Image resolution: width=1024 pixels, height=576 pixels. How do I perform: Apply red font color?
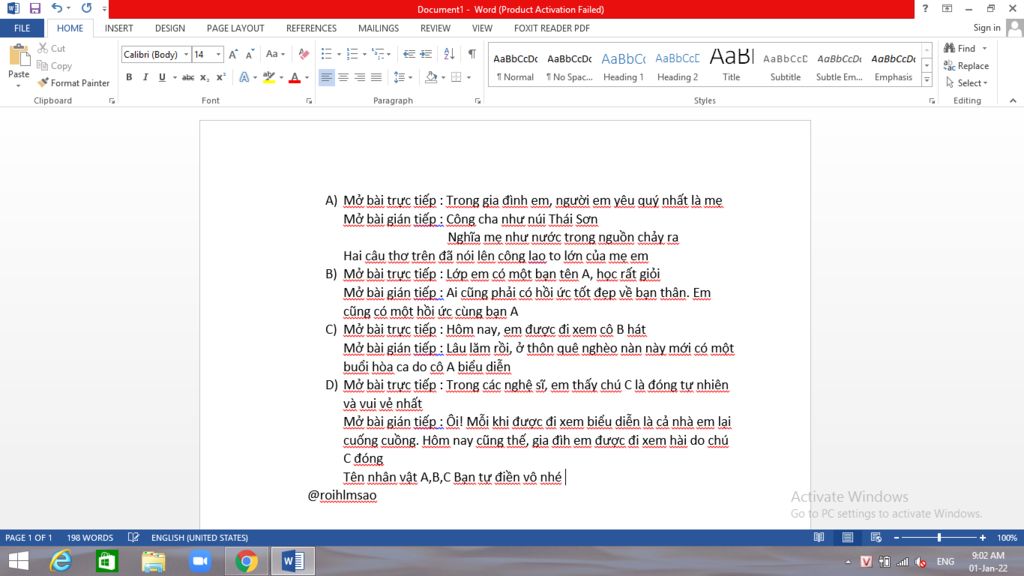click(295, 77)
